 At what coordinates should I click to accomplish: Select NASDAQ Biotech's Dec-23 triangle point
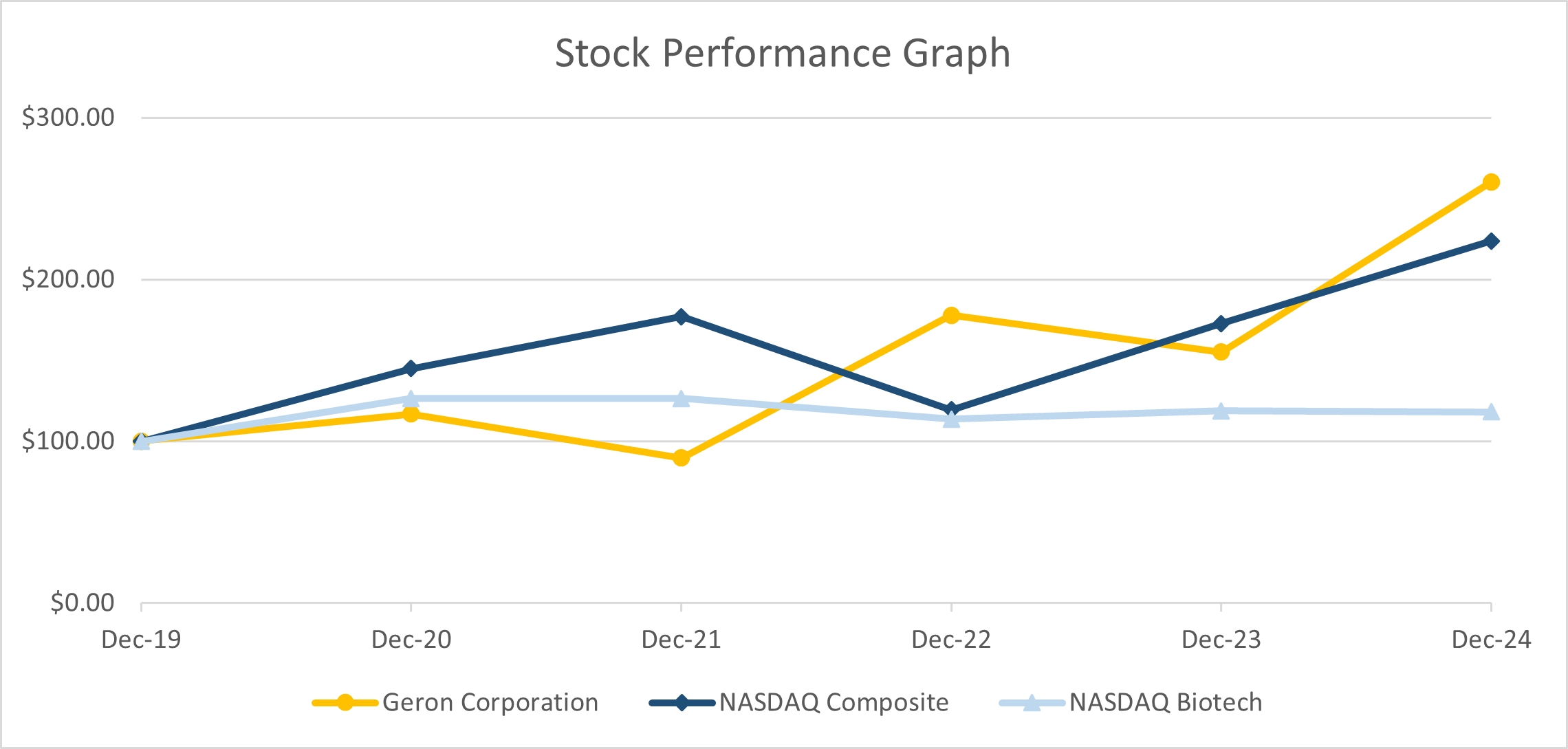pos(1221,411)
